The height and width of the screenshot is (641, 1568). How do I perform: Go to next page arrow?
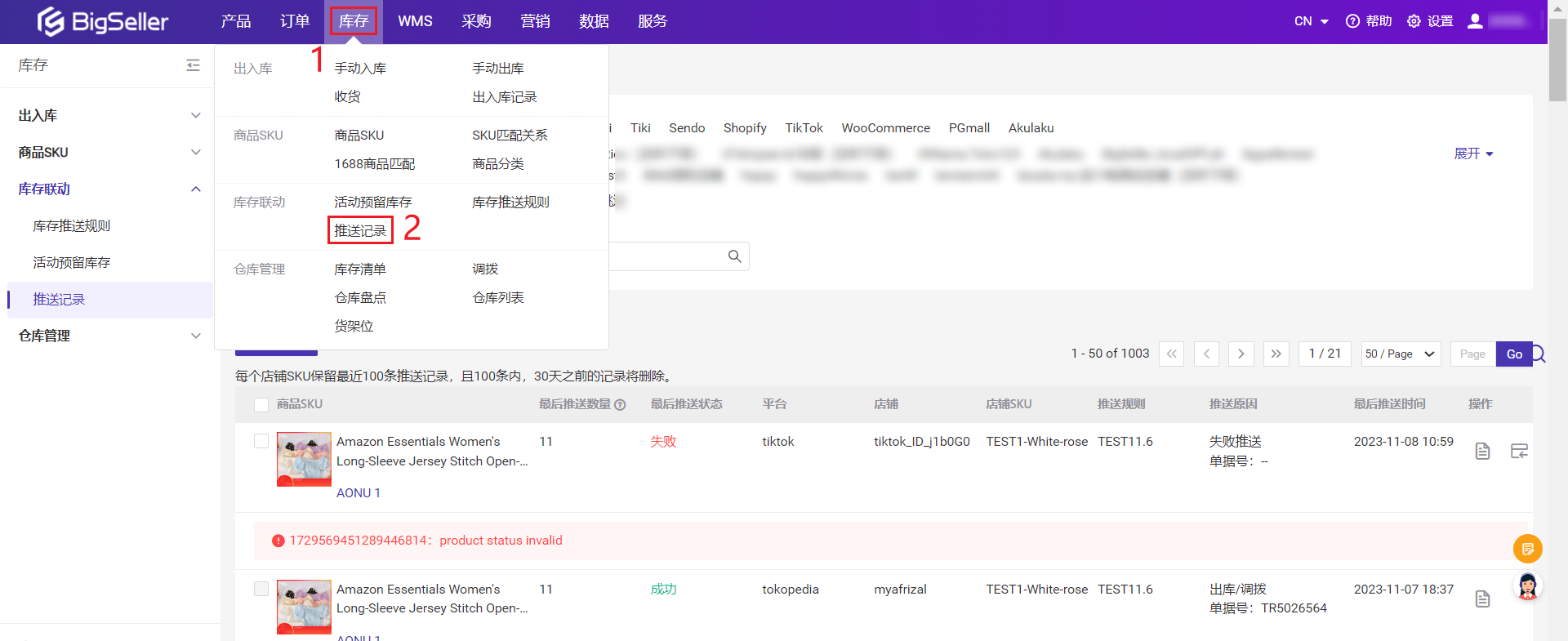point(1241,354)
